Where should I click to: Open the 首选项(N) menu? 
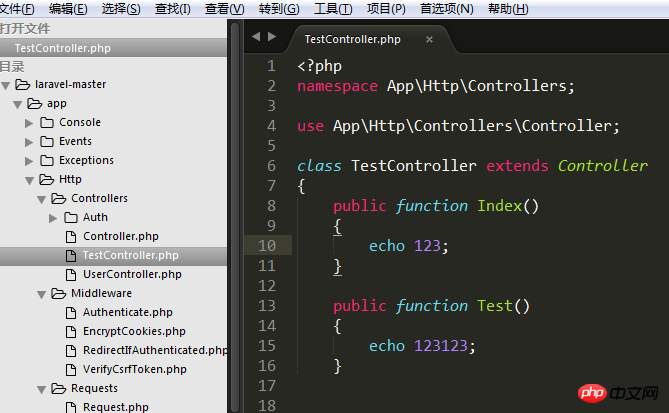tap(447, 9)
